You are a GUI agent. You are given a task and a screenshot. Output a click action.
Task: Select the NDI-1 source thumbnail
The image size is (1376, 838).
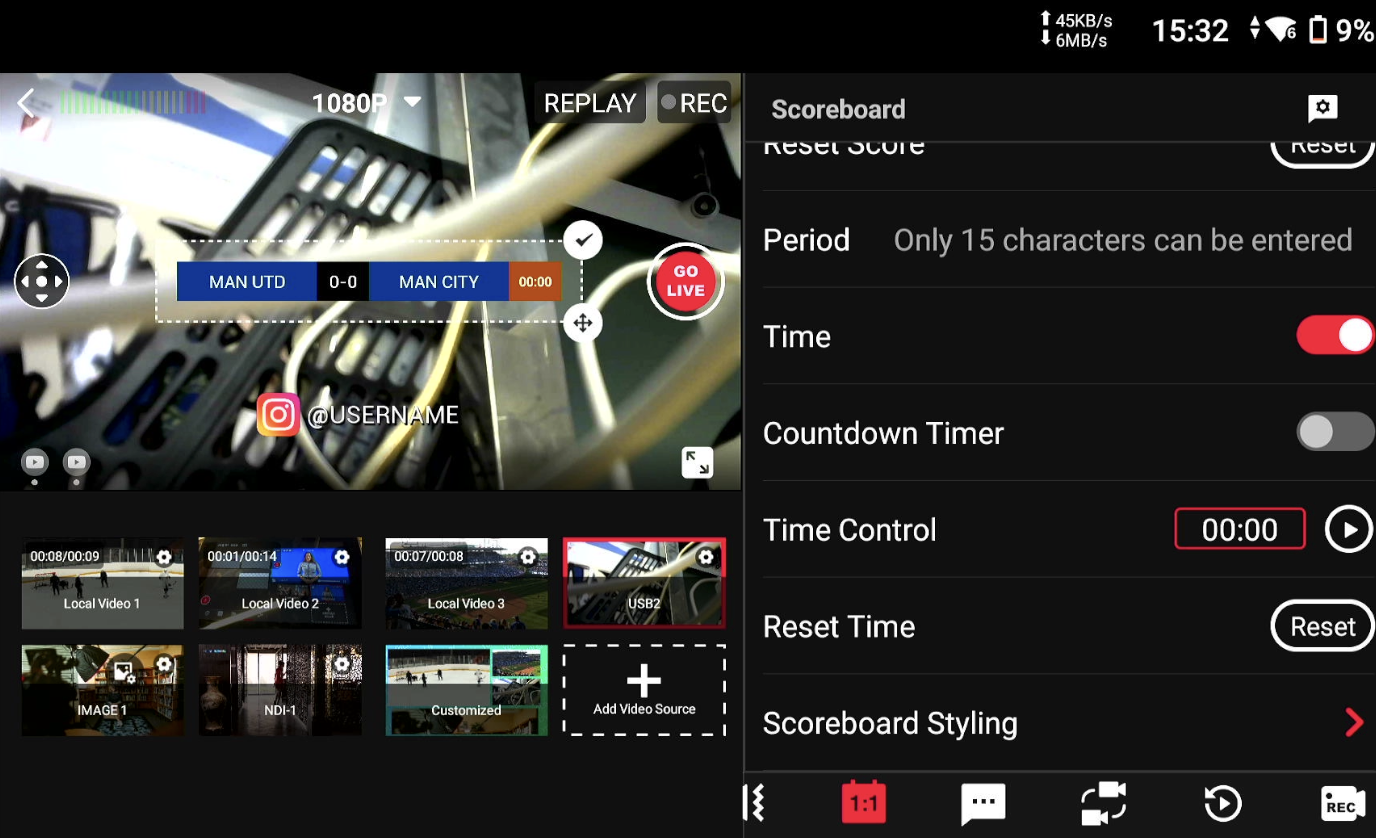[x=280, y=690]
